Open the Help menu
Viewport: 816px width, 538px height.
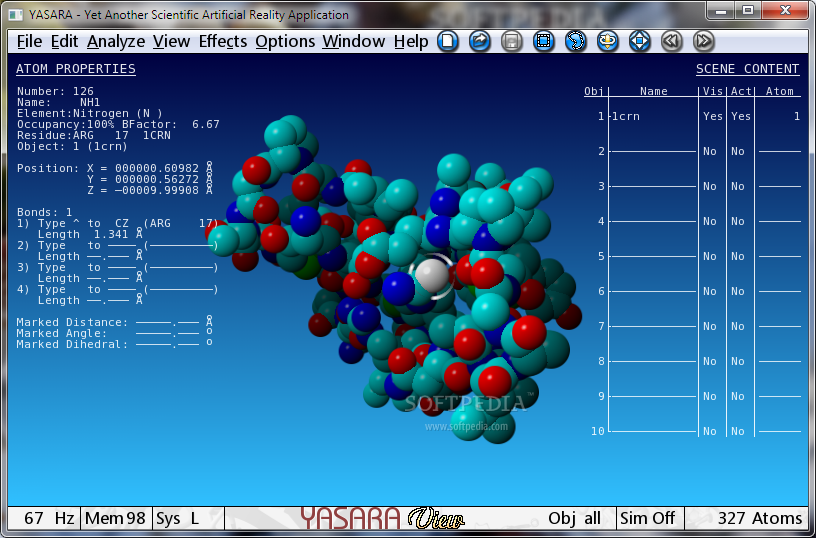pos(411,42)
